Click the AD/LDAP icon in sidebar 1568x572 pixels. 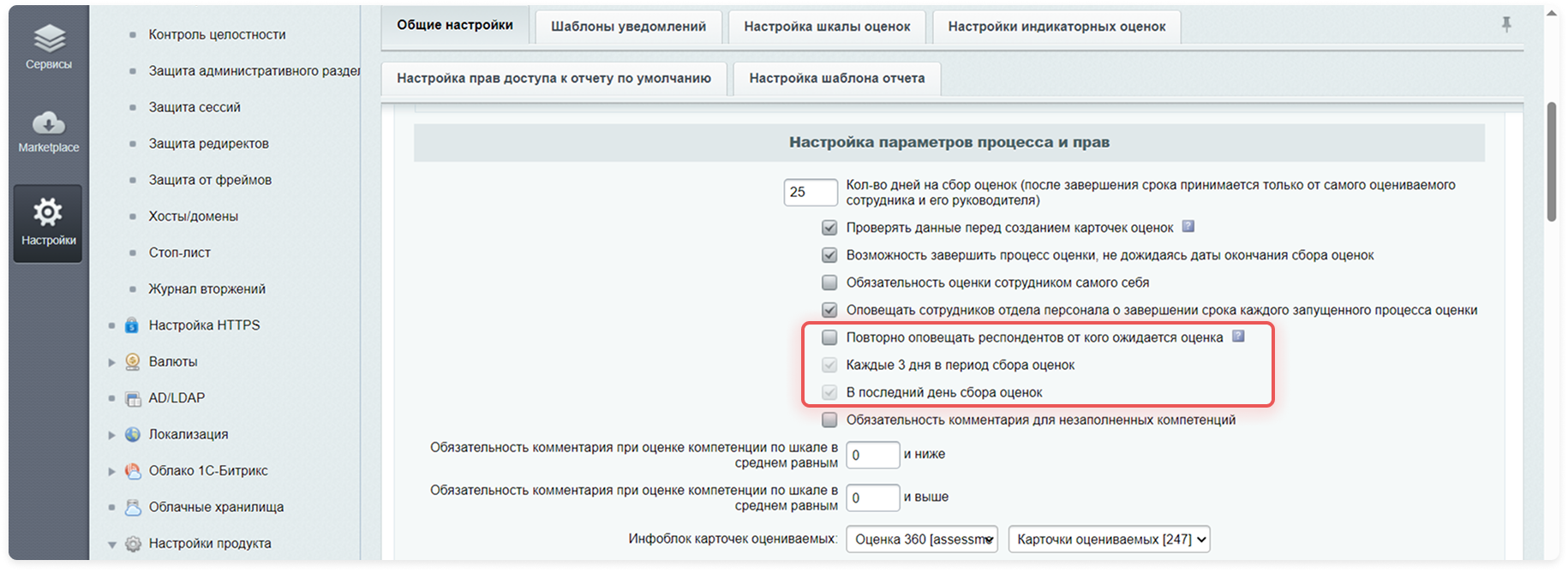(132, 398)
